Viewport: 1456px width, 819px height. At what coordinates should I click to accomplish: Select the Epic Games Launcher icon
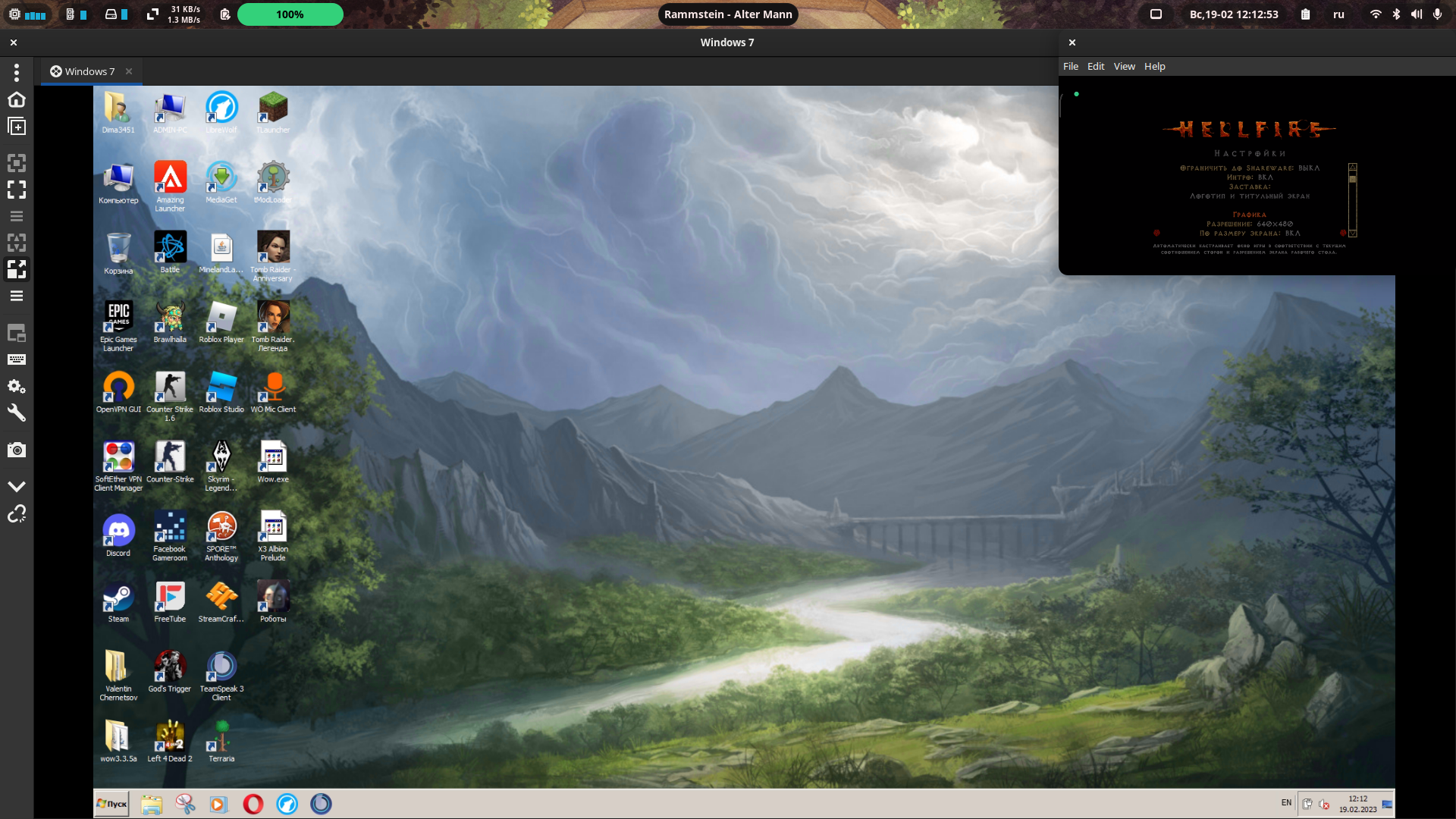(118, 326)
